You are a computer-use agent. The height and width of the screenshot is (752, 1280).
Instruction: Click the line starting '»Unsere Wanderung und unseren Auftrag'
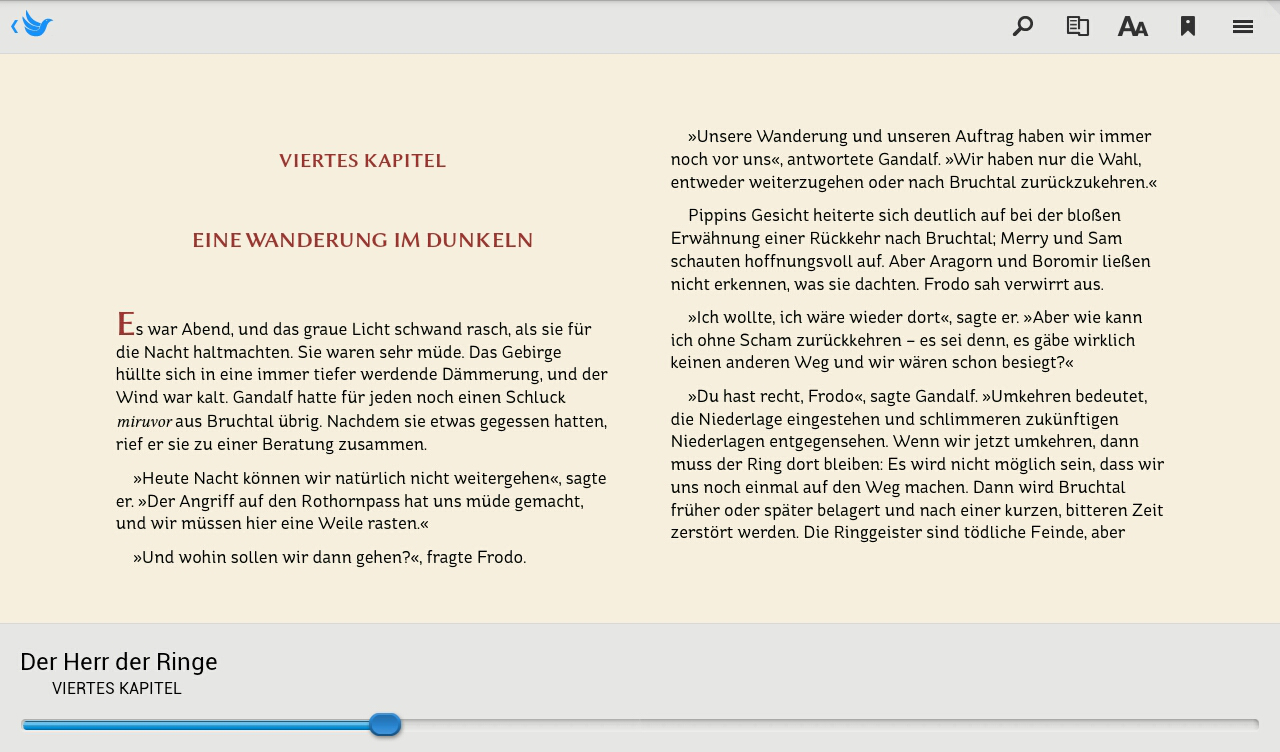click(x=919, y=137)
